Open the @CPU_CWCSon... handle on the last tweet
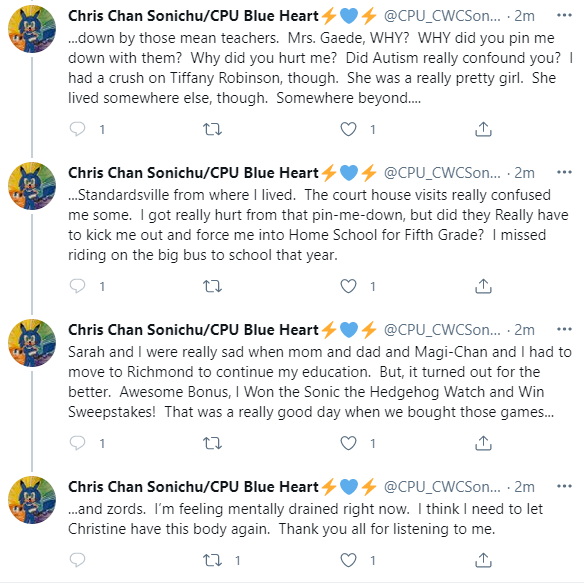The height and width of the screenshot is (587, 584). pos(442,487)
